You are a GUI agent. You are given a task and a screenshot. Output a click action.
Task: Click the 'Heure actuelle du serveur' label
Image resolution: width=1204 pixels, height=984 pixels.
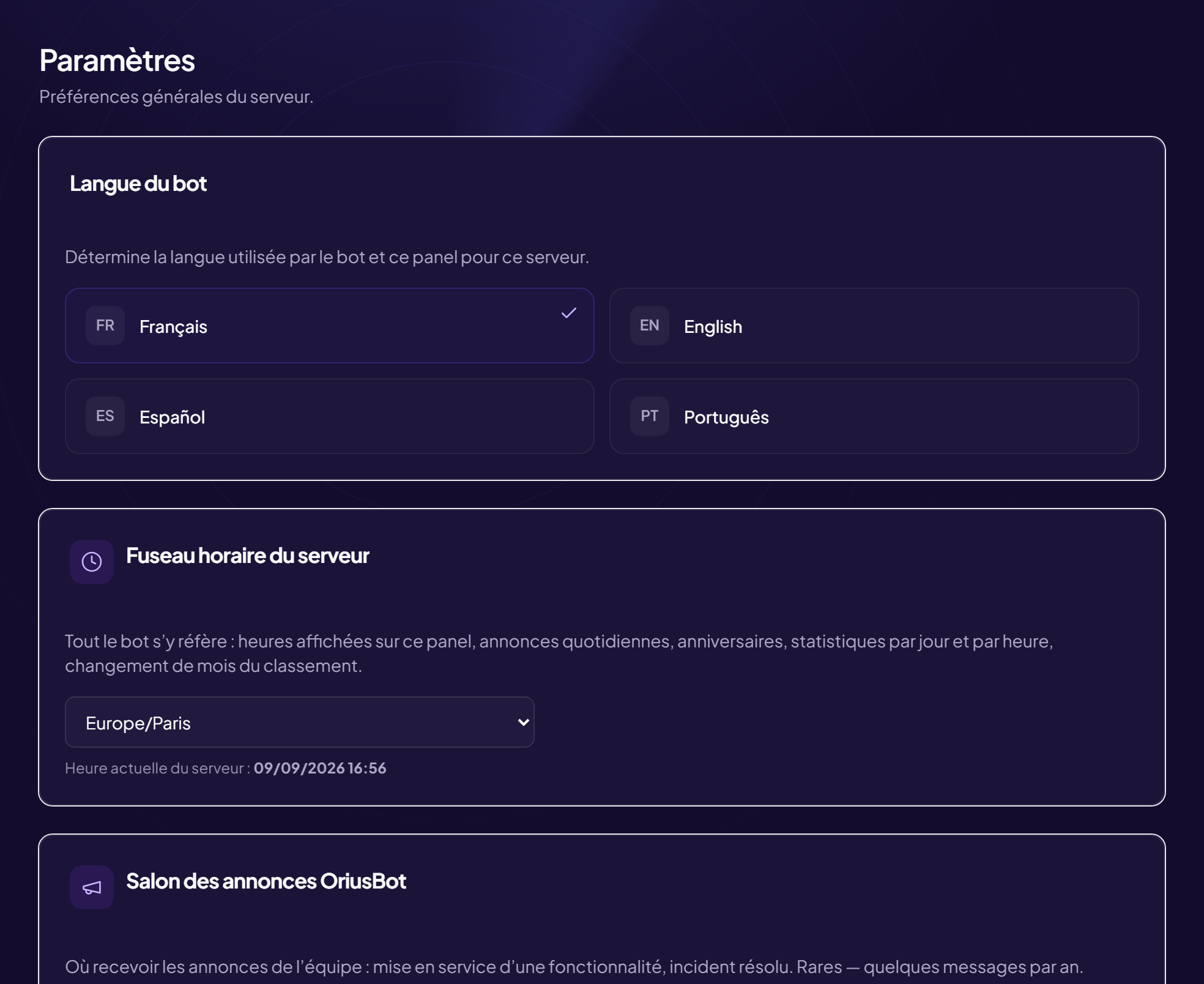click(x=158, y=768)
